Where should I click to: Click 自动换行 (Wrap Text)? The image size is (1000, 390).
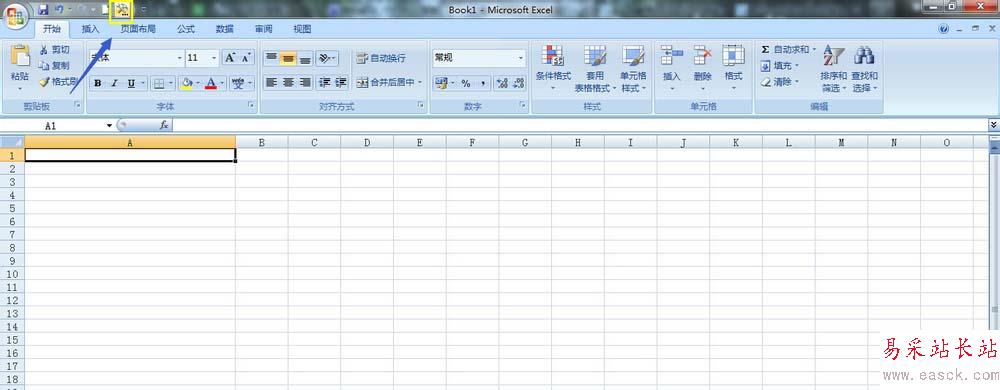point(381,58)
